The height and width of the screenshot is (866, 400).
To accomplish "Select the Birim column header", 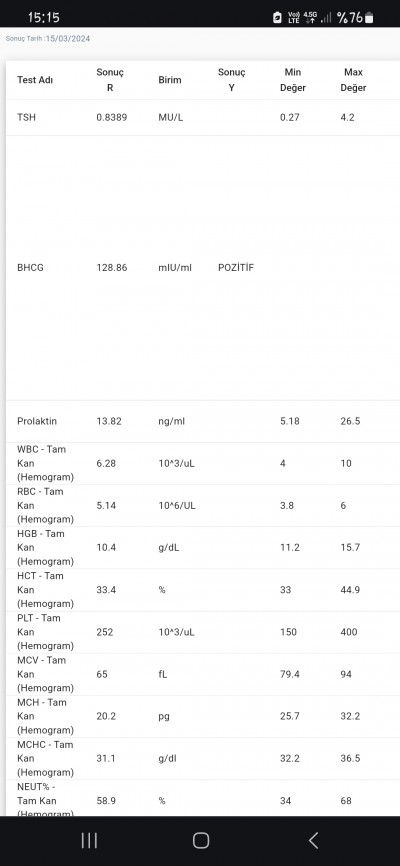I will (x=170, y=80).
